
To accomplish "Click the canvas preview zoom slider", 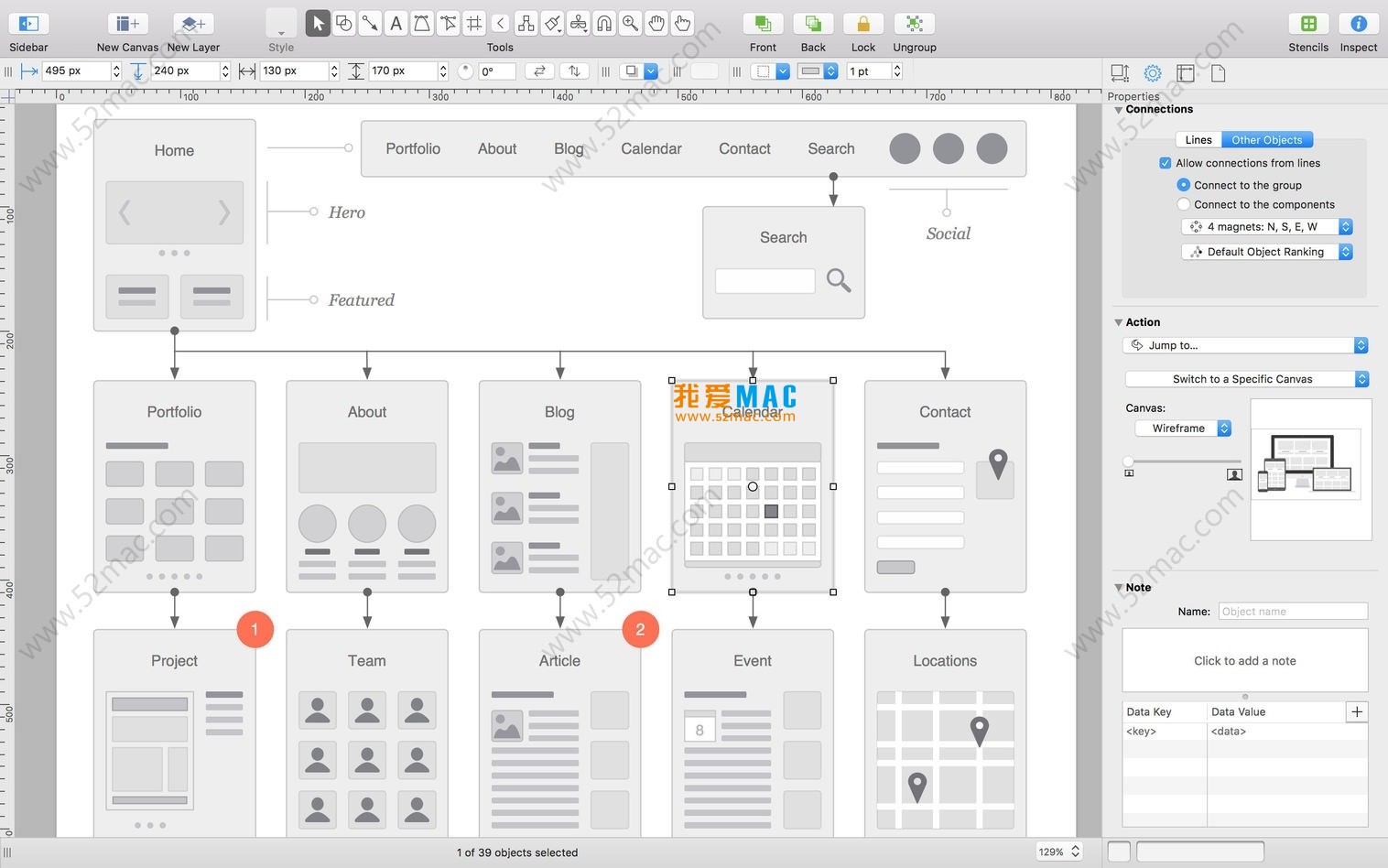I will pos(1182,461).
